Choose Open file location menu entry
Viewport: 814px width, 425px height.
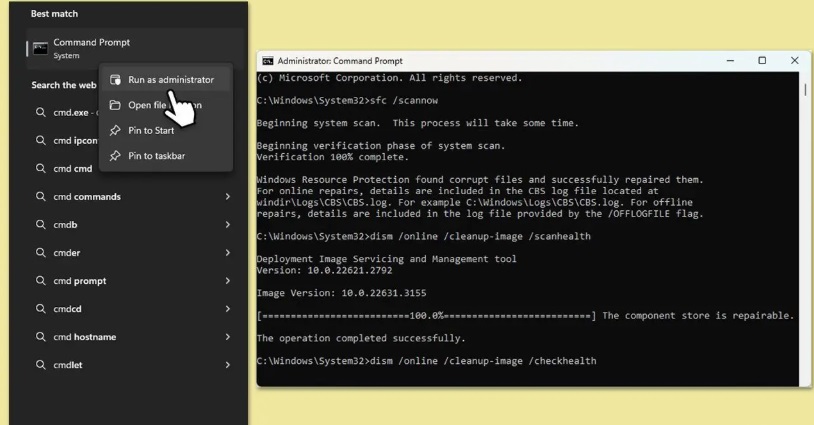(166, 105)
